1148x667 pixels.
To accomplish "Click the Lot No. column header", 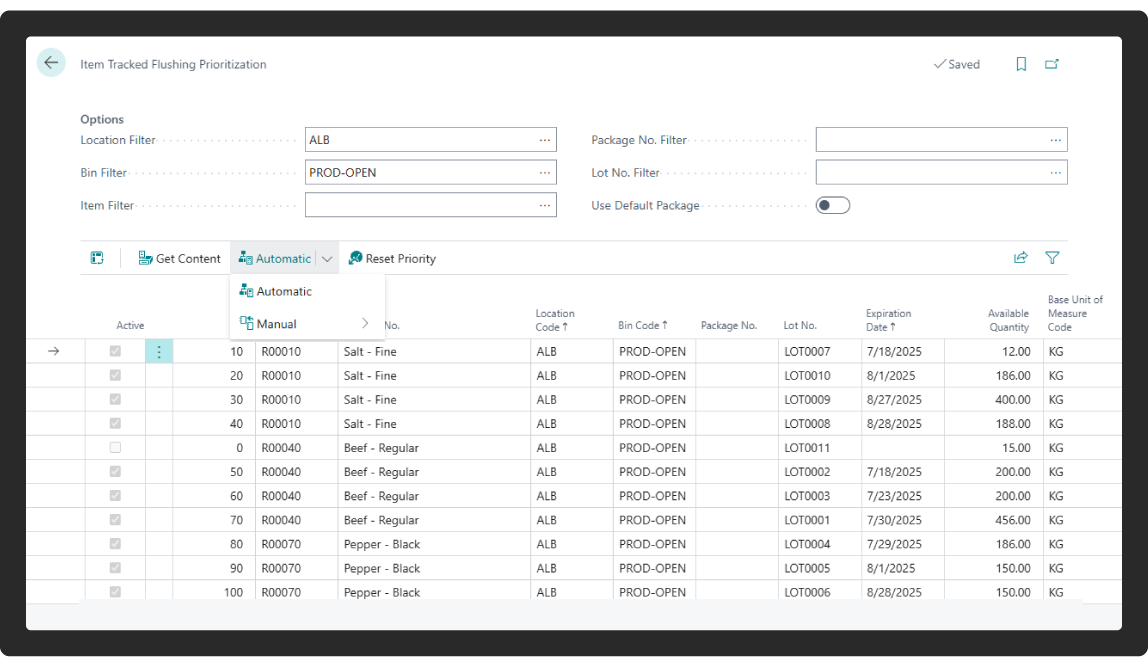I will pos(800,325).
